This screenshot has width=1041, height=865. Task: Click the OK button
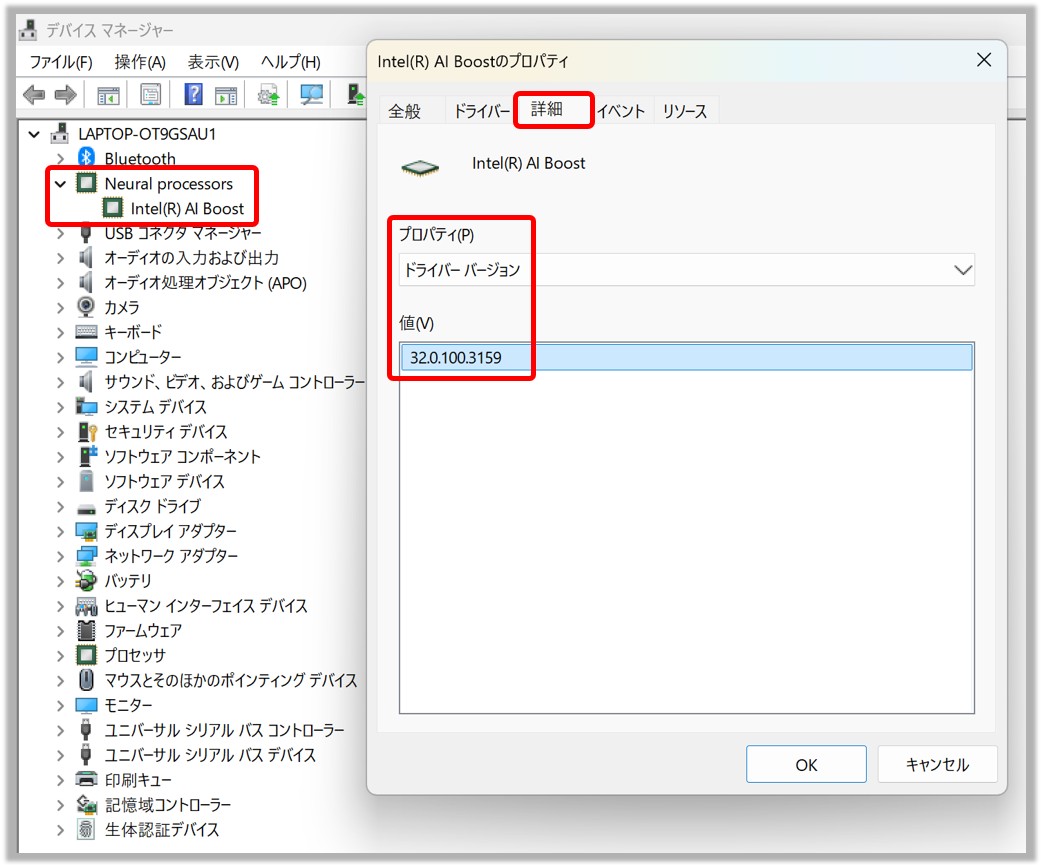806,764
